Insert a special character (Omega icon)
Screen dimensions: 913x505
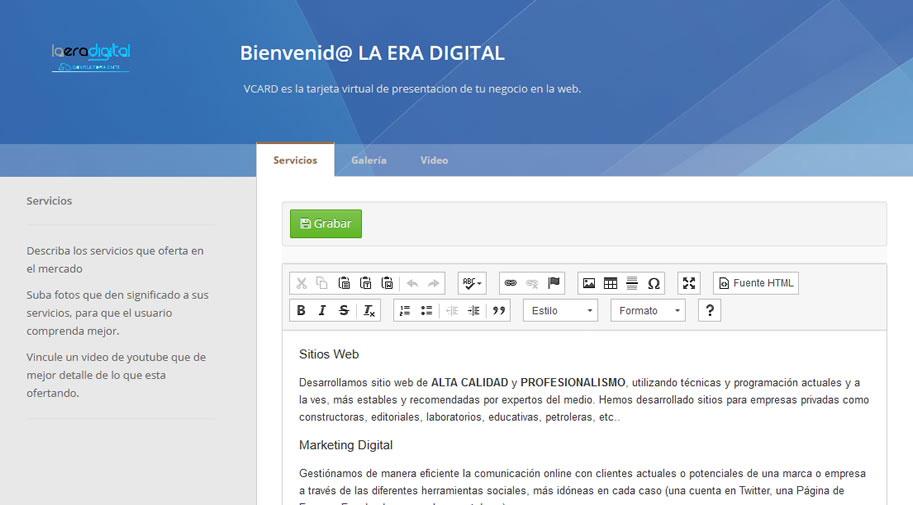pyautogui.click(x=653, y=283)
